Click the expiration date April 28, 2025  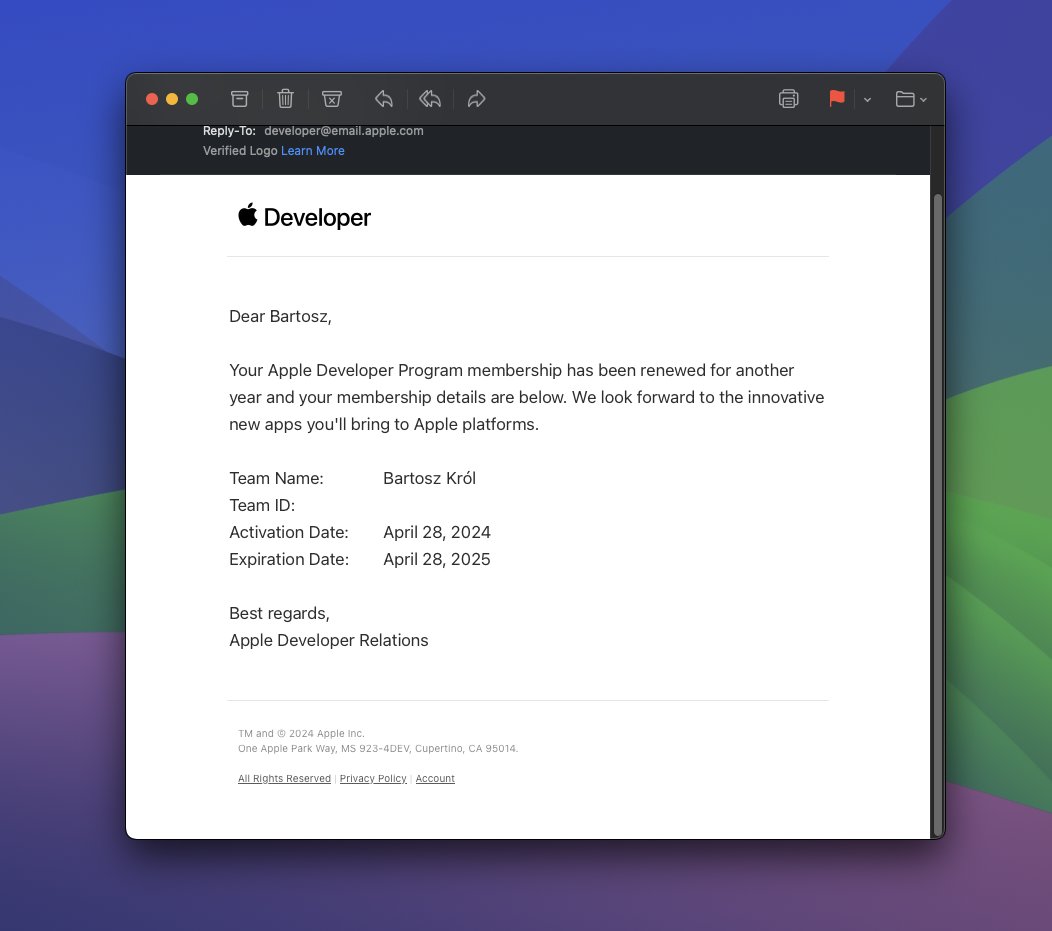[x=437, y=559]
